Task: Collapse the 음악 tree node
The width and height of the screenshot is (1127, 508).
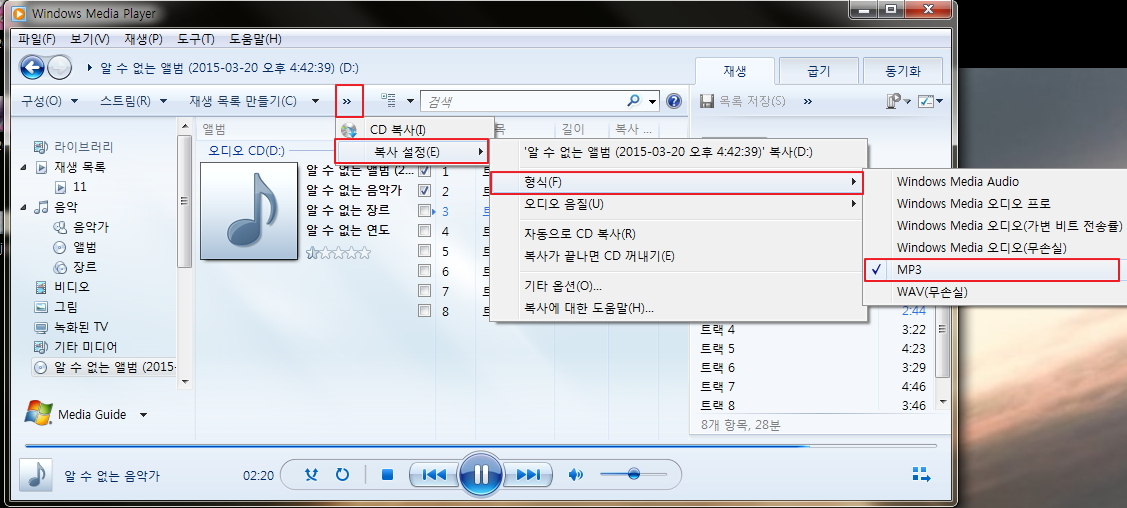Action: (24, 208)
